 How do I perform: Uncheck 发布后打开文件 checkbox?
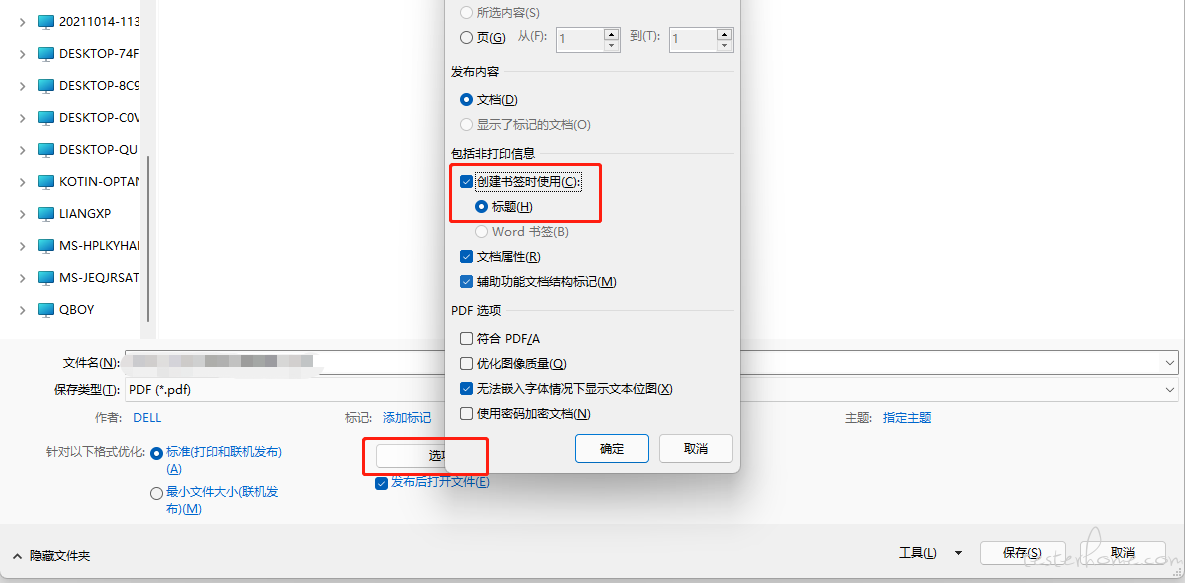(382, 482)
